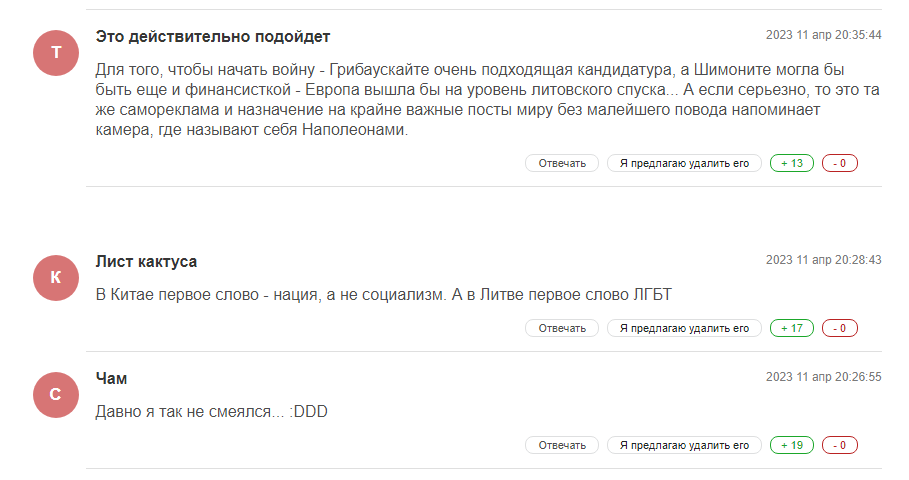Image resolution: width=909 pixels, height=480 pixels.
Task: Click "Я предлагаю удалить его" under Чам's comment
Action: [x=684, y=445]
